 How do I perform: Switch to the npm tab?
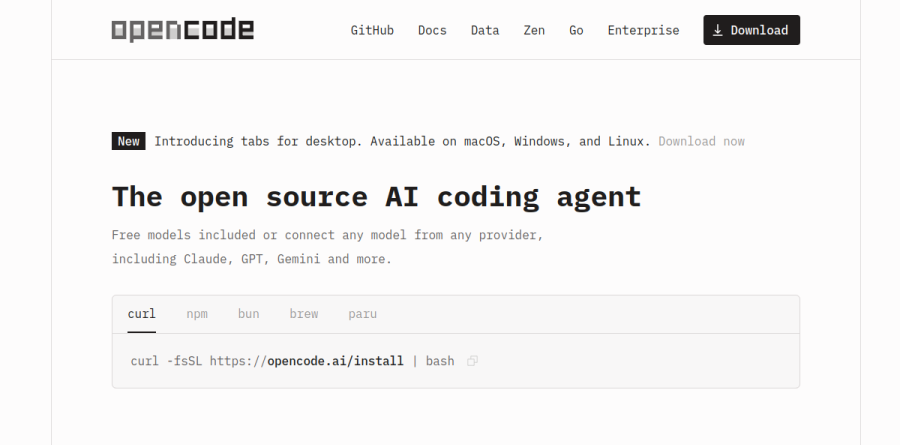click(197, 314)
